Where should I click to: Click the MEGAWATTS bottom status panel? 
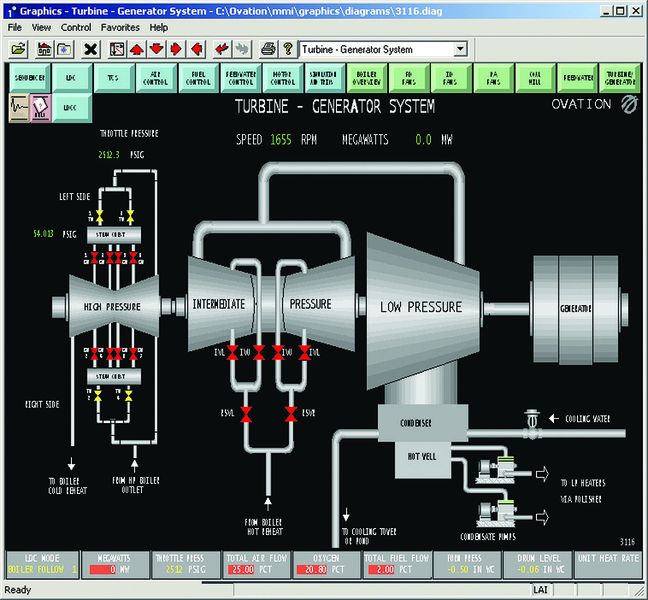click(x=115, y=564)
